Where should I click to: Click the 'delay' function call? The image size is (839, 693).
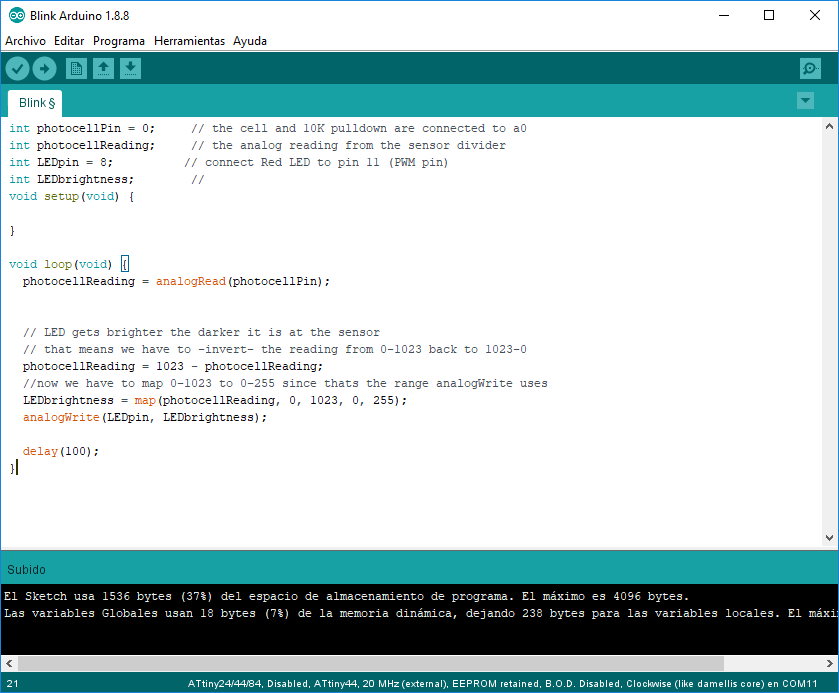[40, 451]
